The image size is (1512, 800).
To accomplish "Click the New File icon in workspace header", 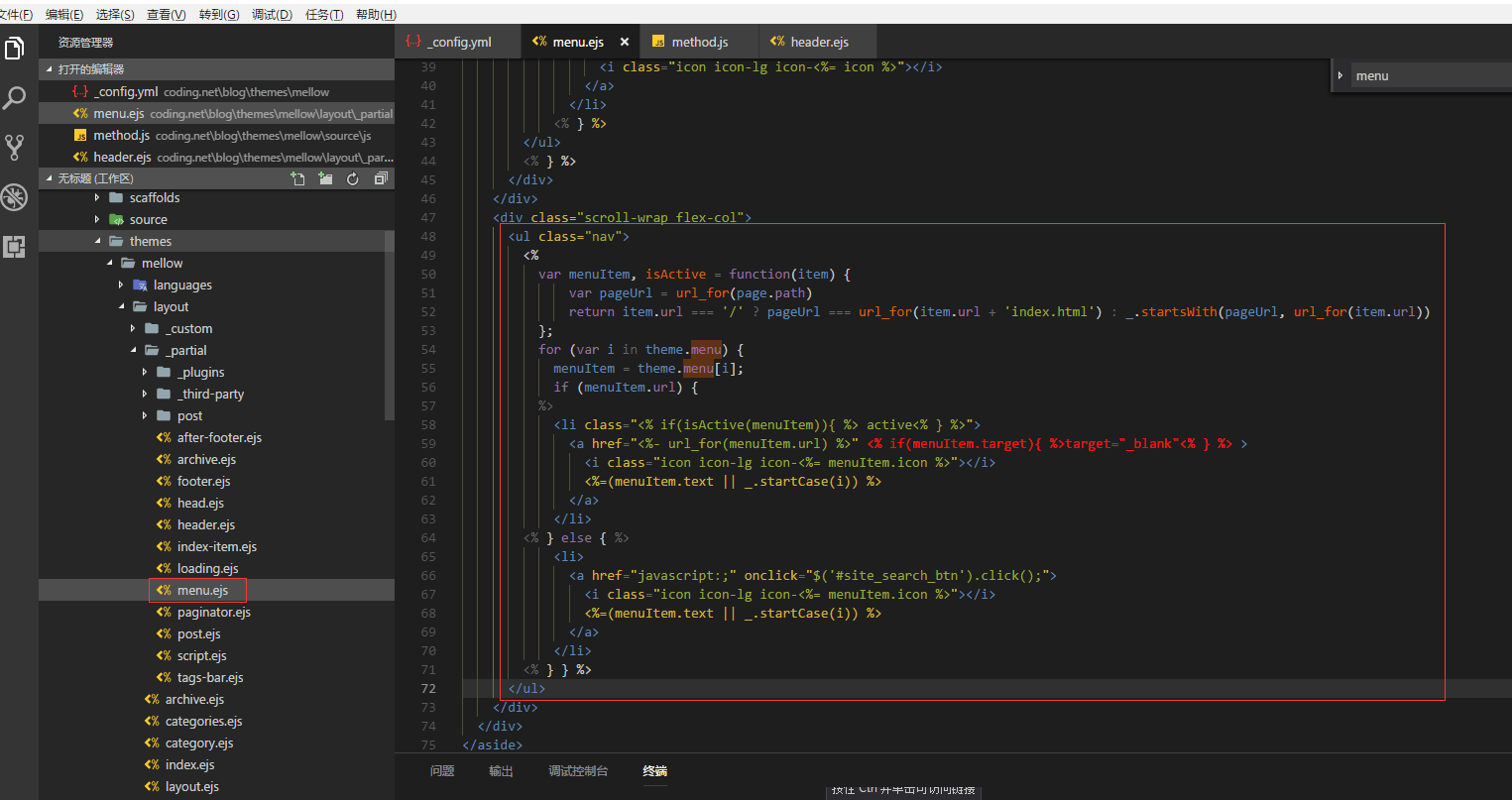I will pos(297,178).
